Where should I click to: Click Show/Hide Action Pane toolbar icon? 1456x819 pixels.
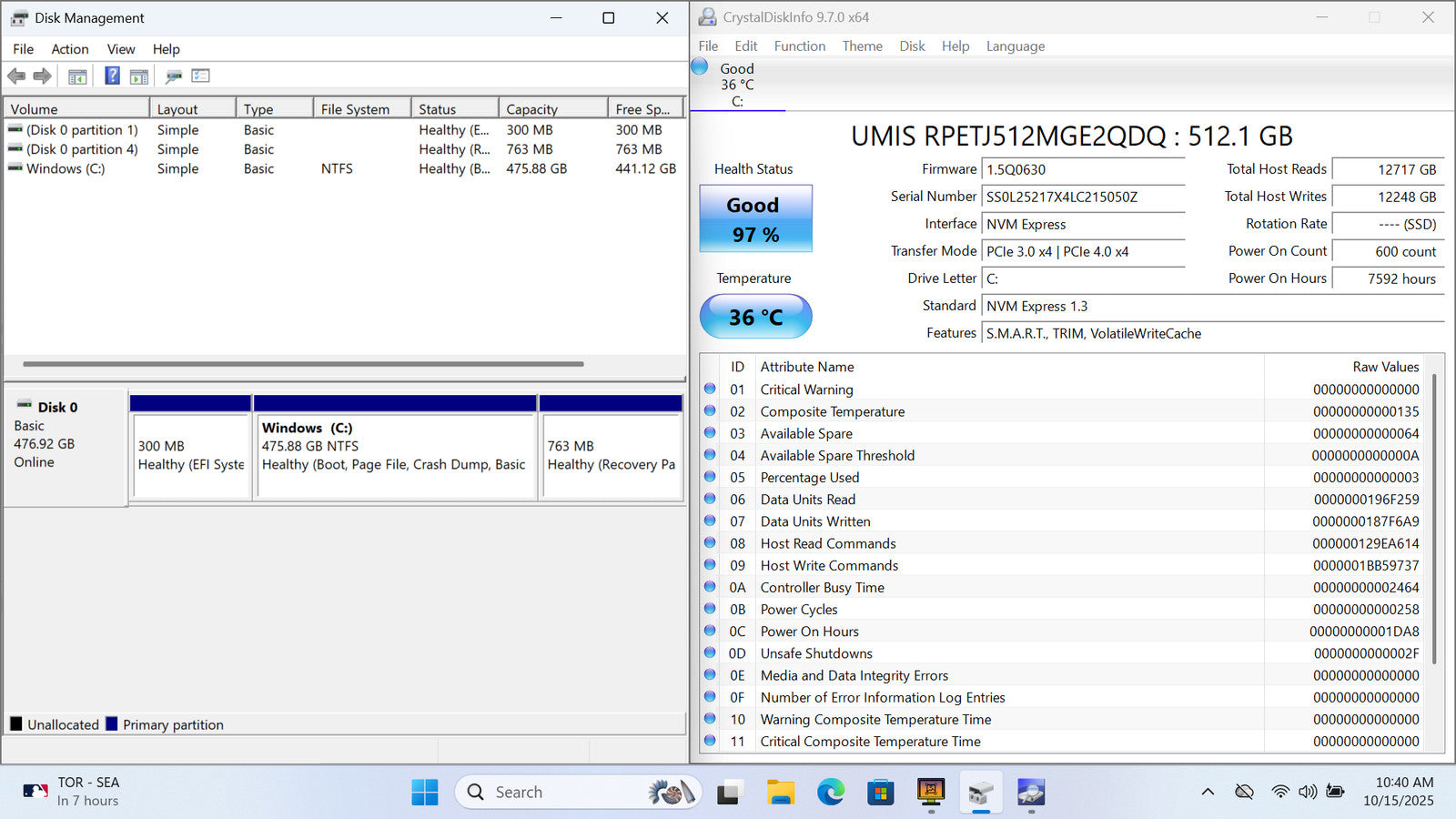tap(139, 76)
